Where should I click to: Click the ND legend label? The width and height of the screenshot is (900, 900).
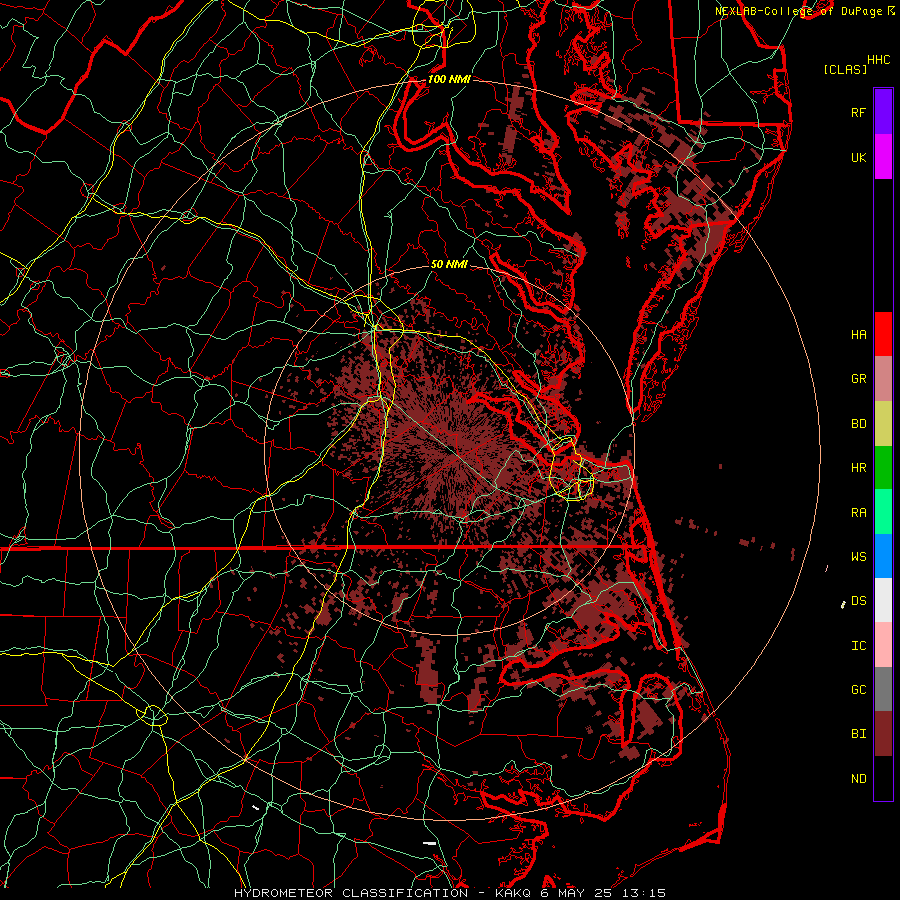pos(859,778)
